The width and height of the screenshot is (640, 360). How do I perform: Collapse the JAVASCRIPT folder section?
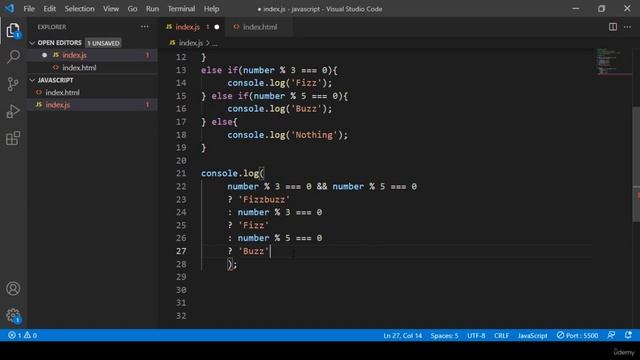(32, 80)
